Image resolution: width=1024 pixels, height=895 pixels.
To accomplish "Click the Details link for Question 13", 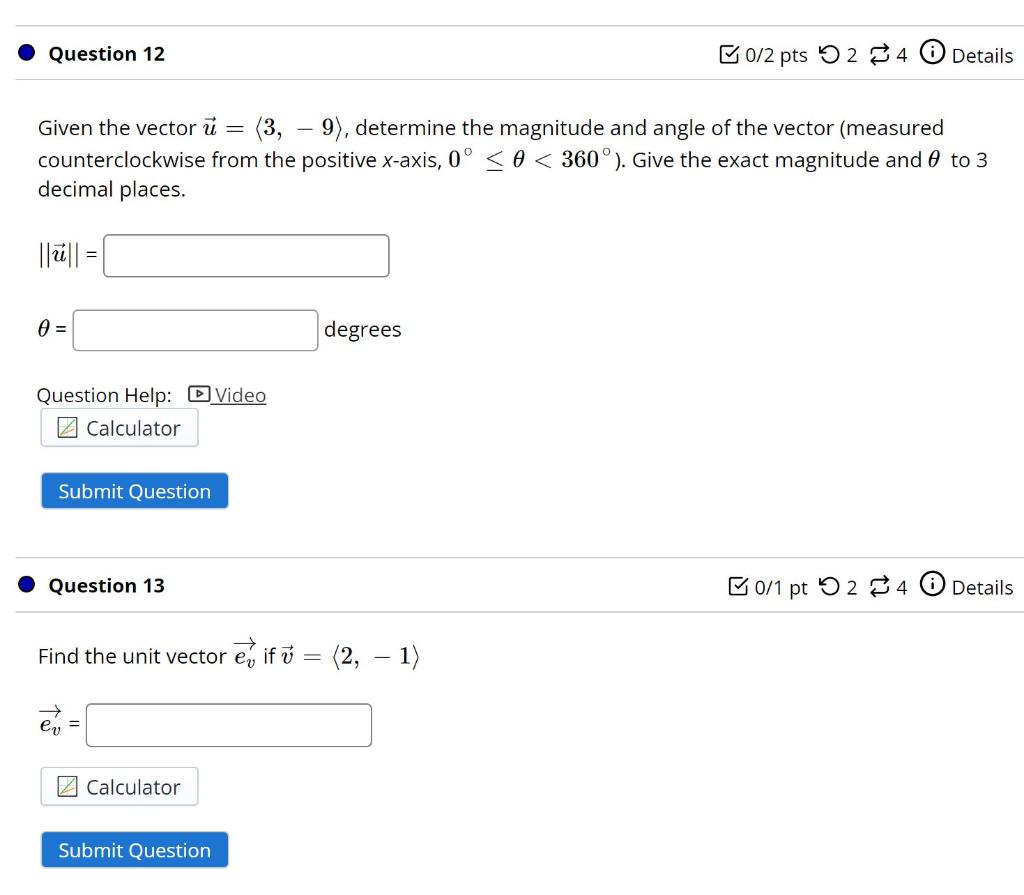I will tap(982, 589).
